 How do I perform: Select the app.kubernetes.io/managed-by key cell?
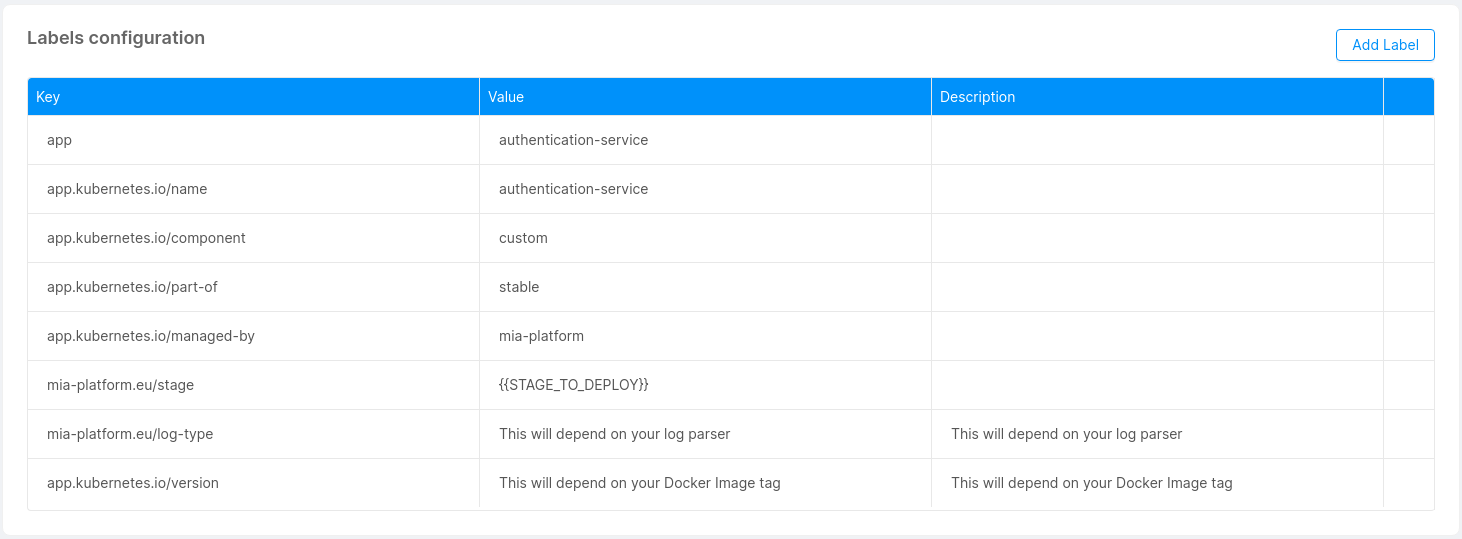click(x=151, y=336)
